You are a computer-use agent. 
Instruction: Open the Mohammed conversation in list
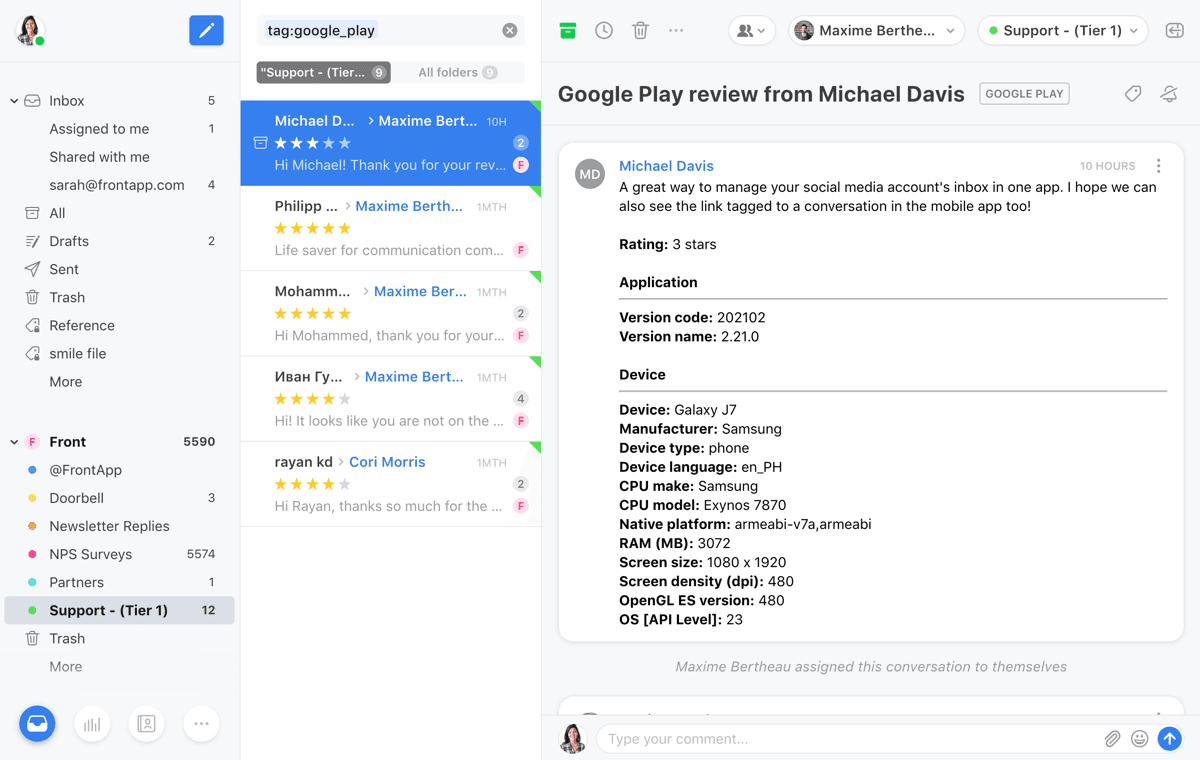click(391, 314)
